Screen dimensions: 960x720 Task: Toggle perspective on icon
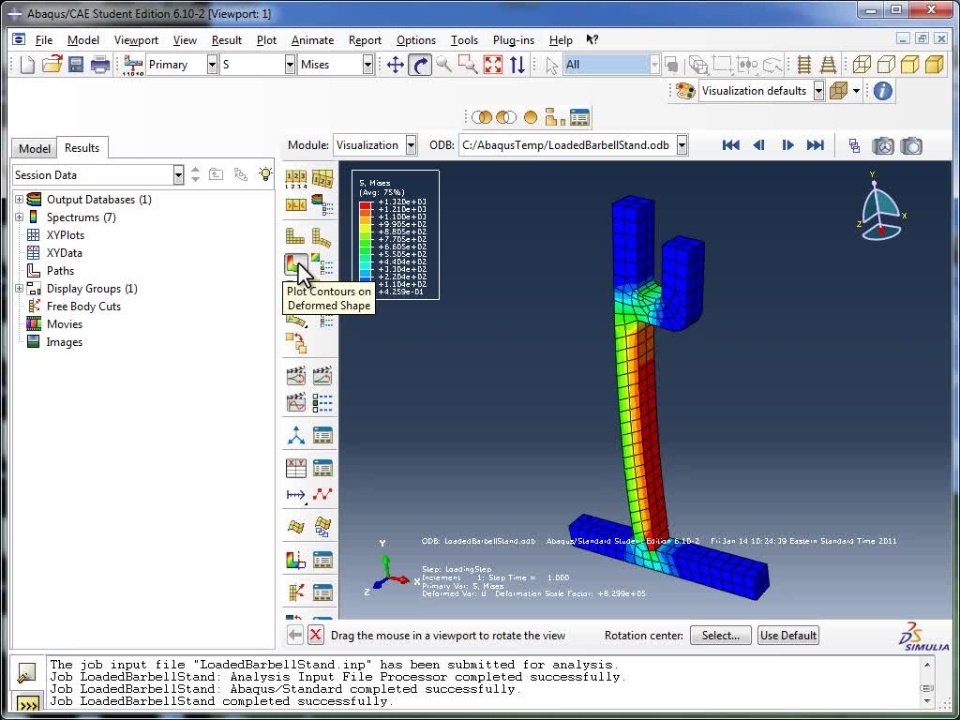click(828, 64)
